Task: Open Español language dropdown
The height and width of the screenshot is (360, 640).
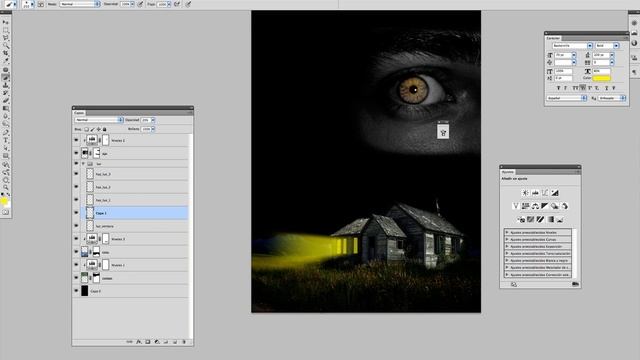Action: [567, 98]
